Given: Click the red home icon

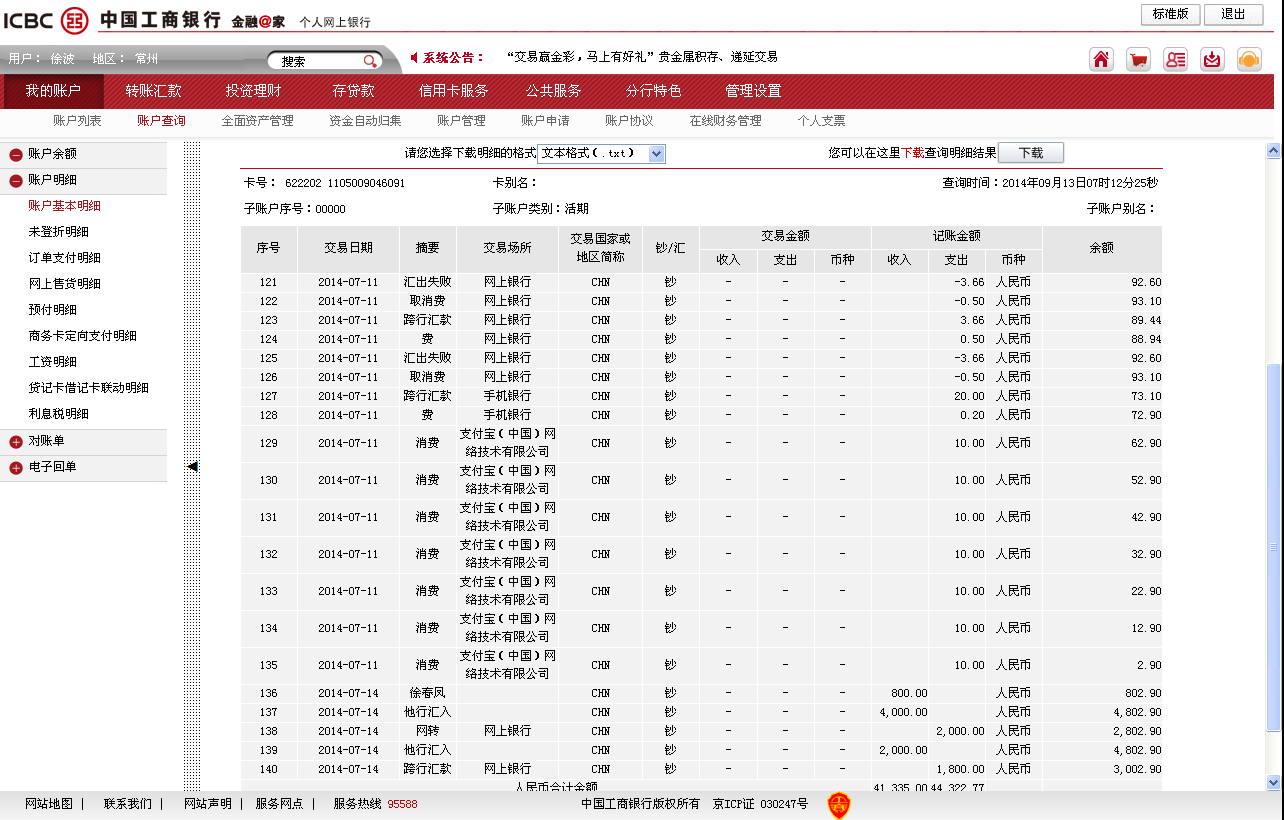Looking at the screenshot, I should 1101,59.
